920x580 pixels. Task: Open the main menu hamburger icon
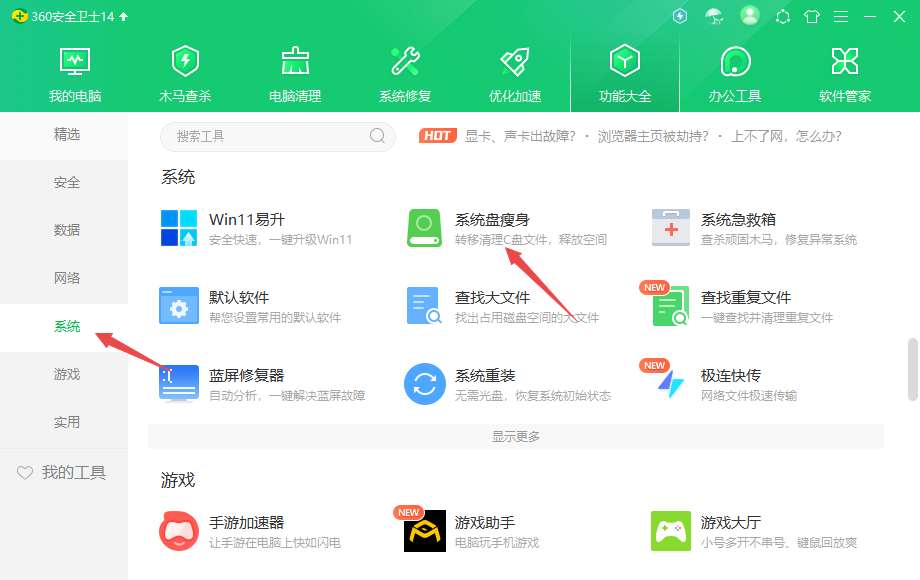[x=841, y=17]
